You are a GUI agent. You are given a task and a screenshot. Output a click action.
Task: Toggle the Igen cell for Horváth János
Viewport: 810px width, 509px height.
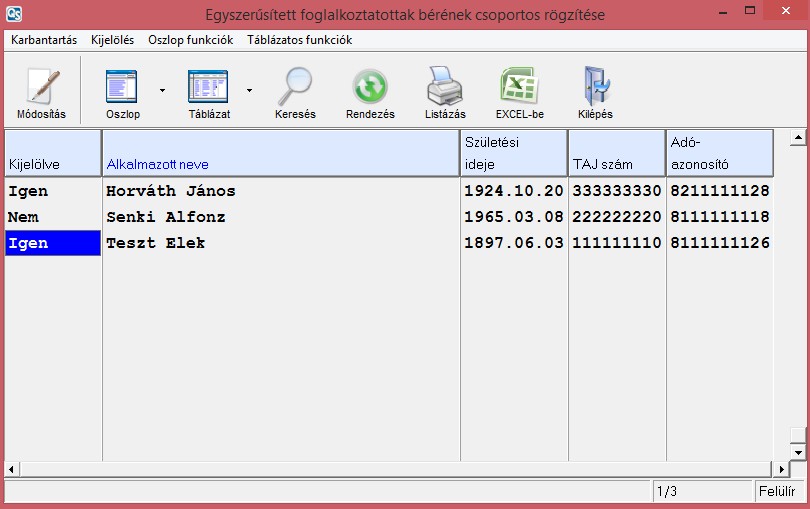(x=53, y=191)
